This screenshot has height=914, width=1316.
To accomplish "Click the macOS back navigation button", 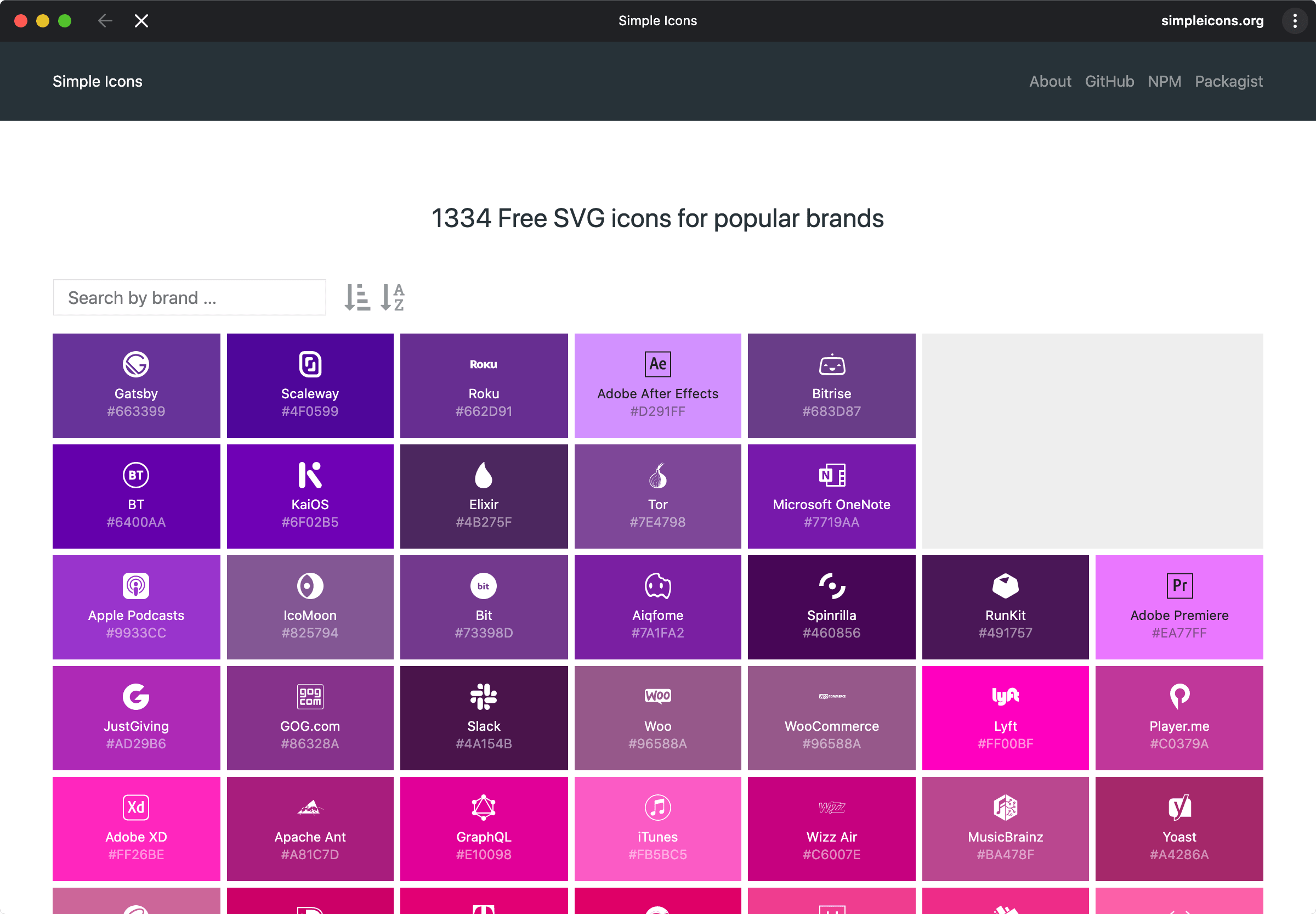I will [107, 19].
